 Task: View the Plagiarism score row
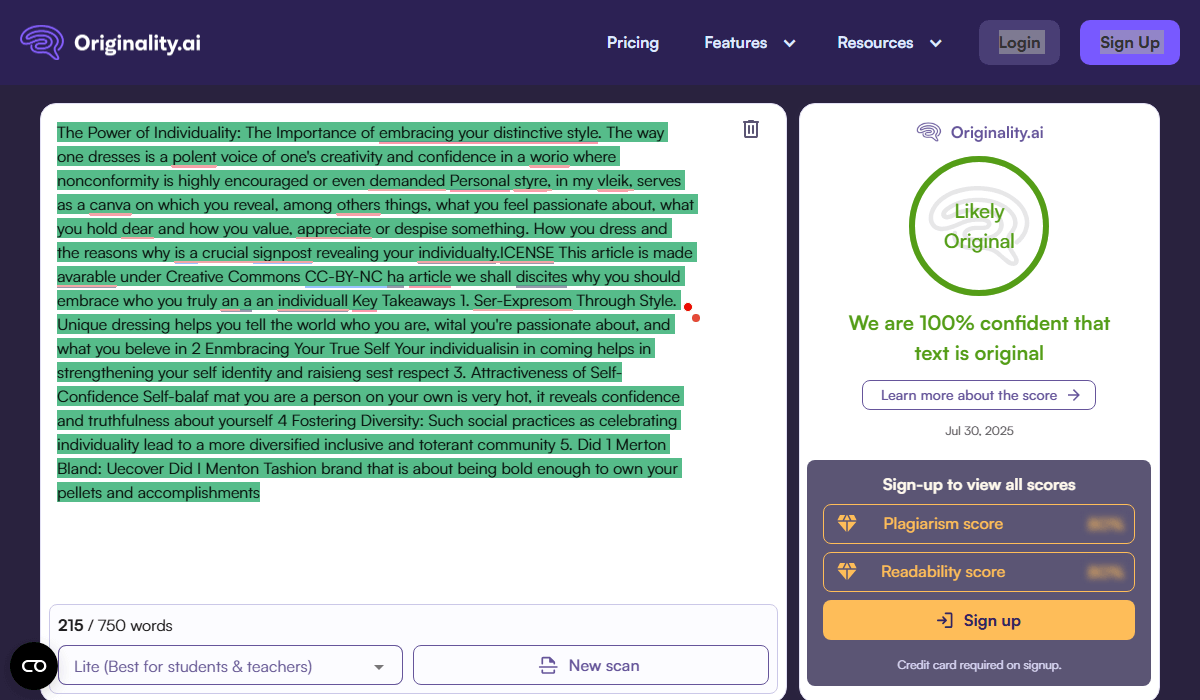coord(979,523)
